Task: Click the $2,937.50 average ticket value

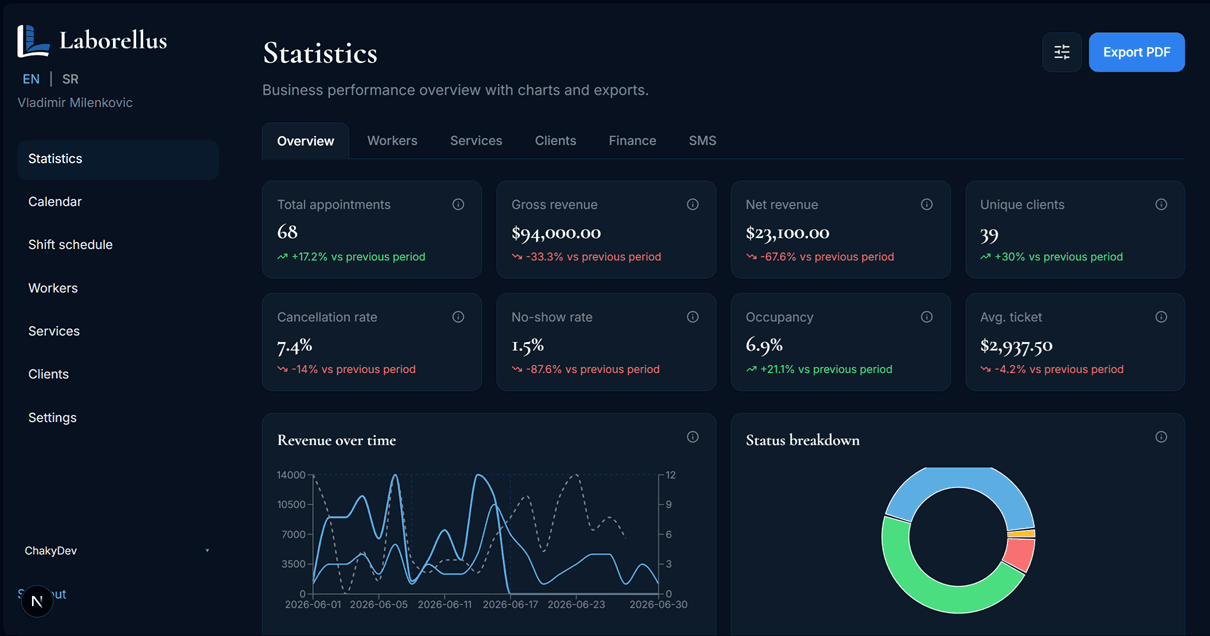Action: [1016, 346]
